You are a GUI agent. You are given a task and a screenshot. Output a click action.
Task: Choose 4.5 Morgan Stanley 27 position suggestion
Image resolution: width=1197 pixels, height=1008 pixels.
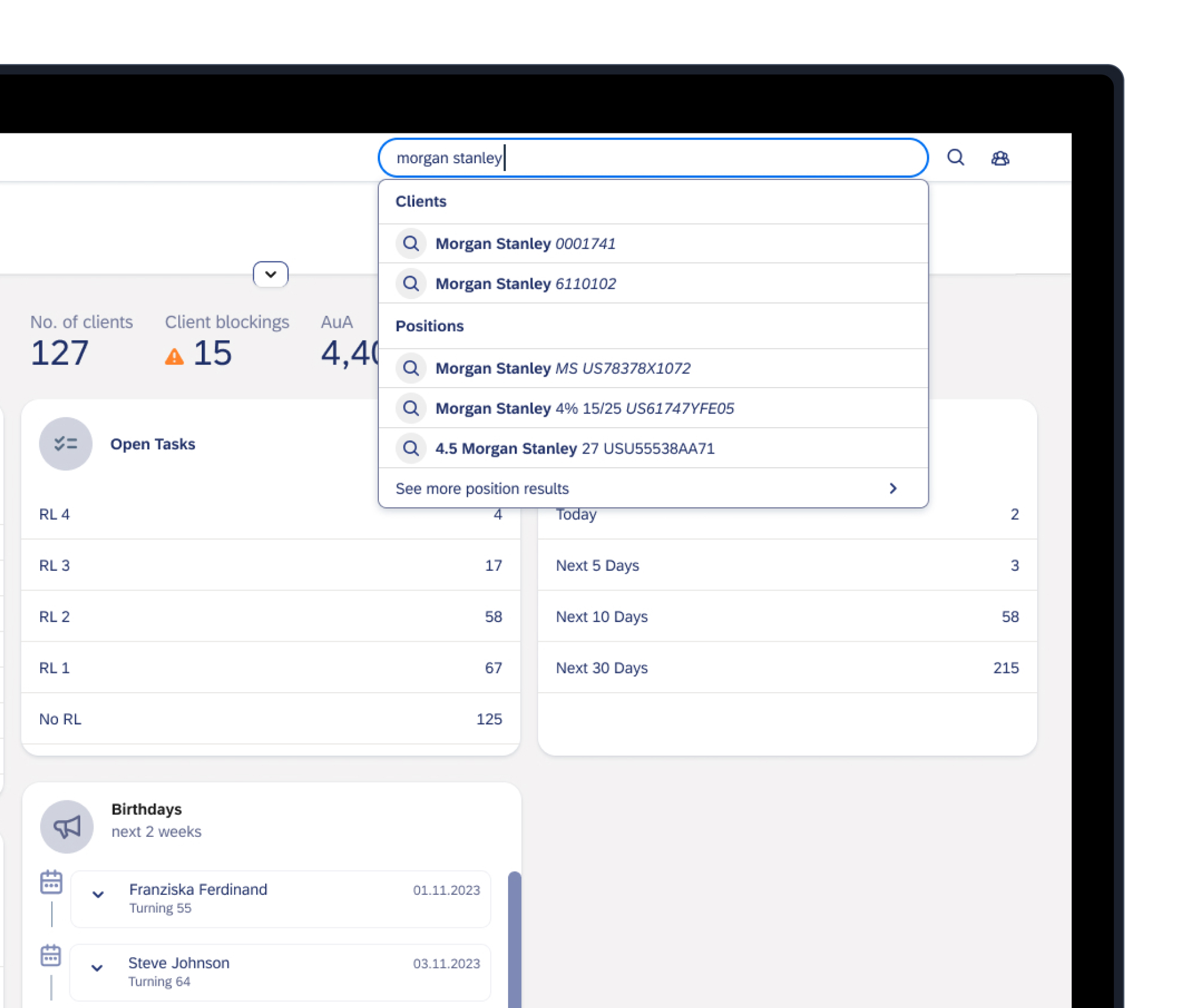(x=575, y=449)
